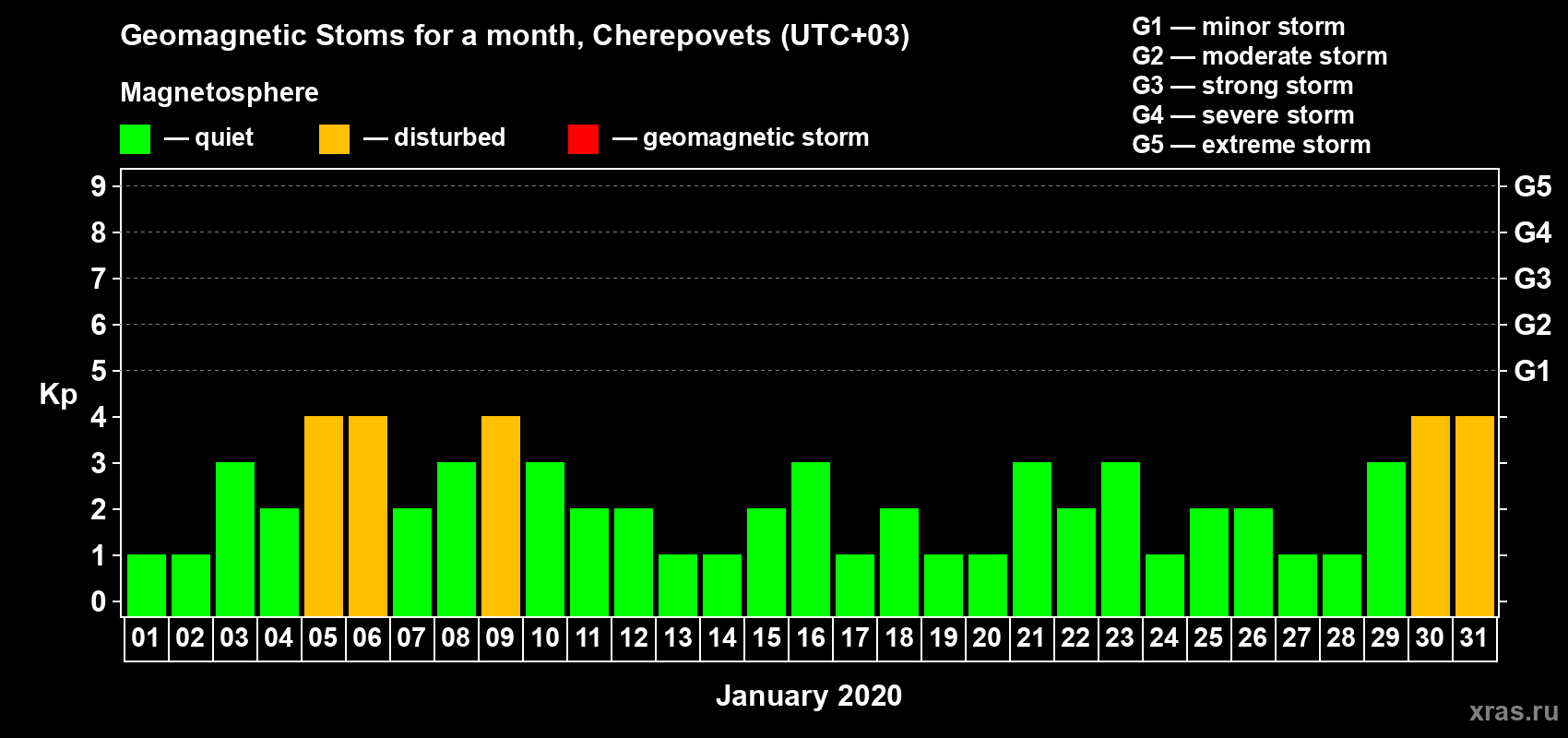Click the '— geomagnetic storm' legend text
The image size is (1568, 738).
click(741, 137)
